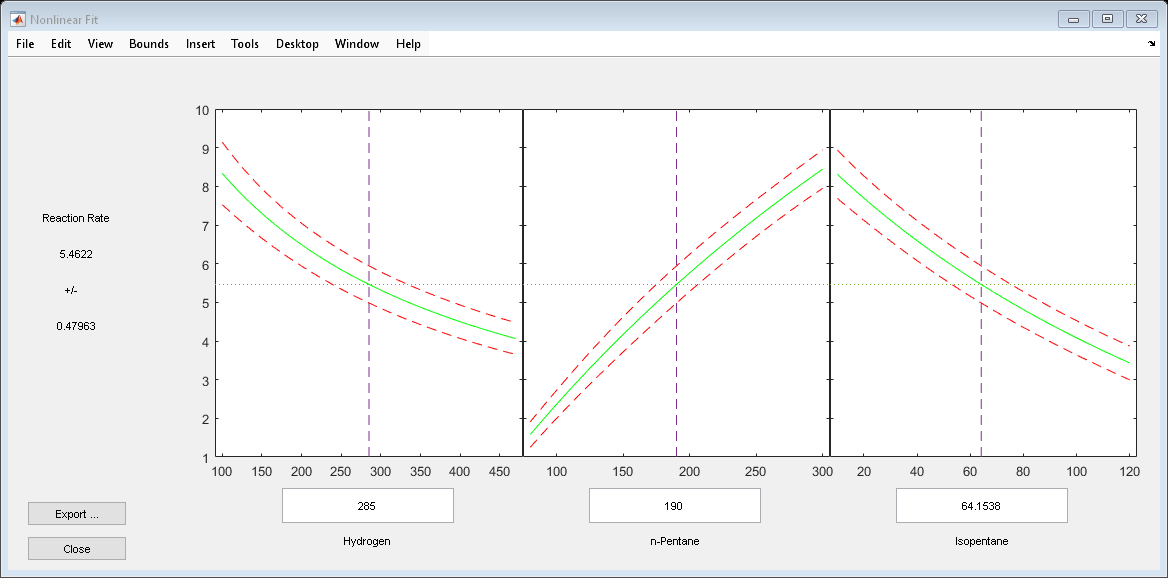
Task: Open the View menu
Action: pyautogui.click(x=100, y=44)
